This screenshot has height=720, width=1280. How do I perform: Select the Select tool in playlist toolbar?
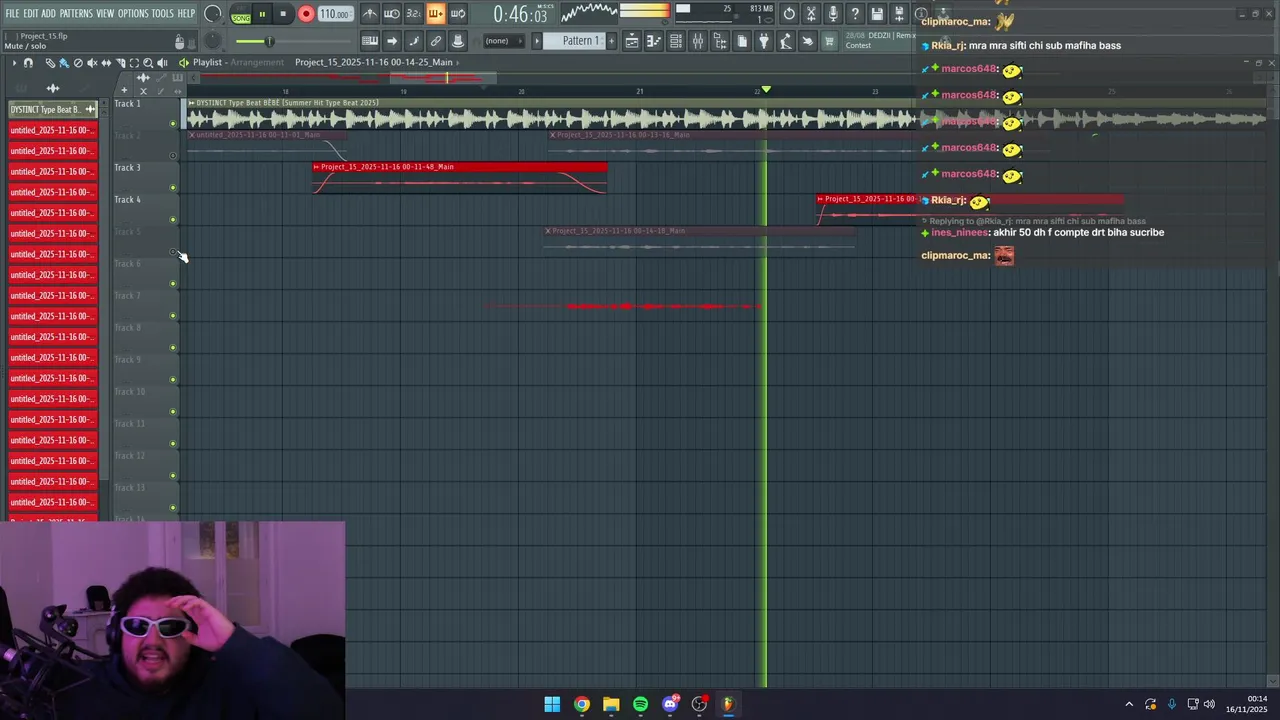(x=134, y=63)
